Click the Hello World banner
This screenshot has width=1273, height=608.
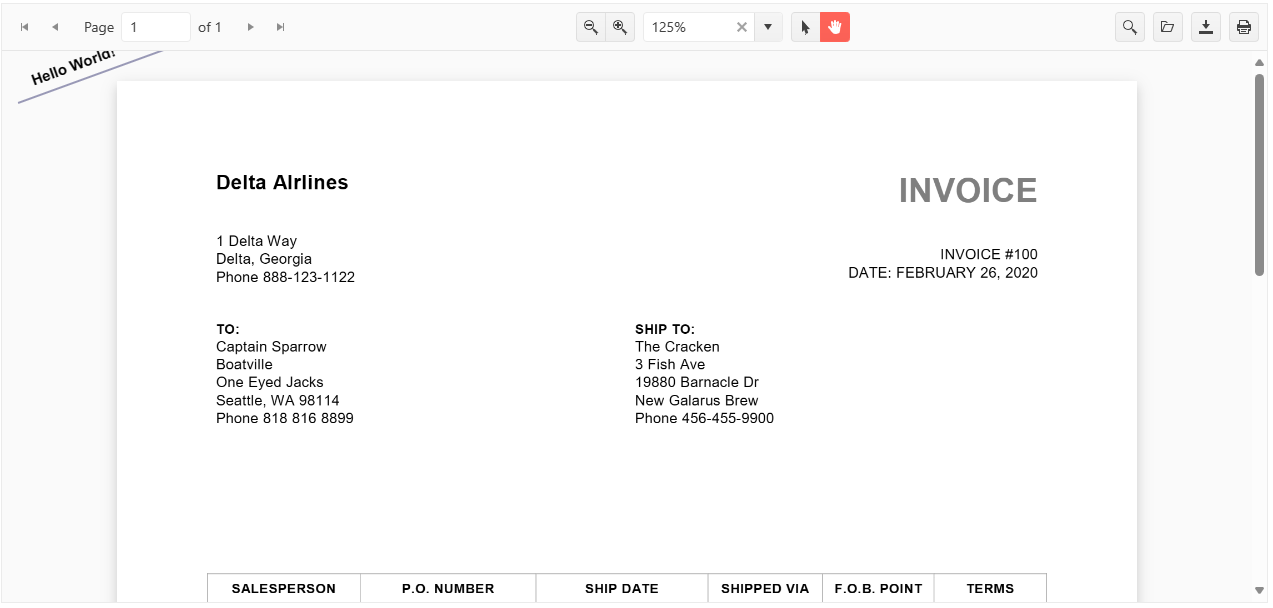(74, 67)
